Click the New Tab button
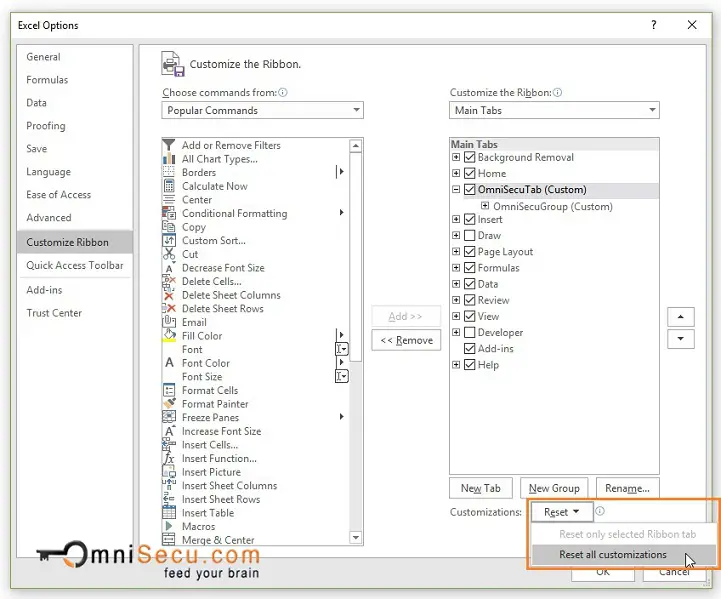This screenshot has height=599, width=721. click(481, 488)
